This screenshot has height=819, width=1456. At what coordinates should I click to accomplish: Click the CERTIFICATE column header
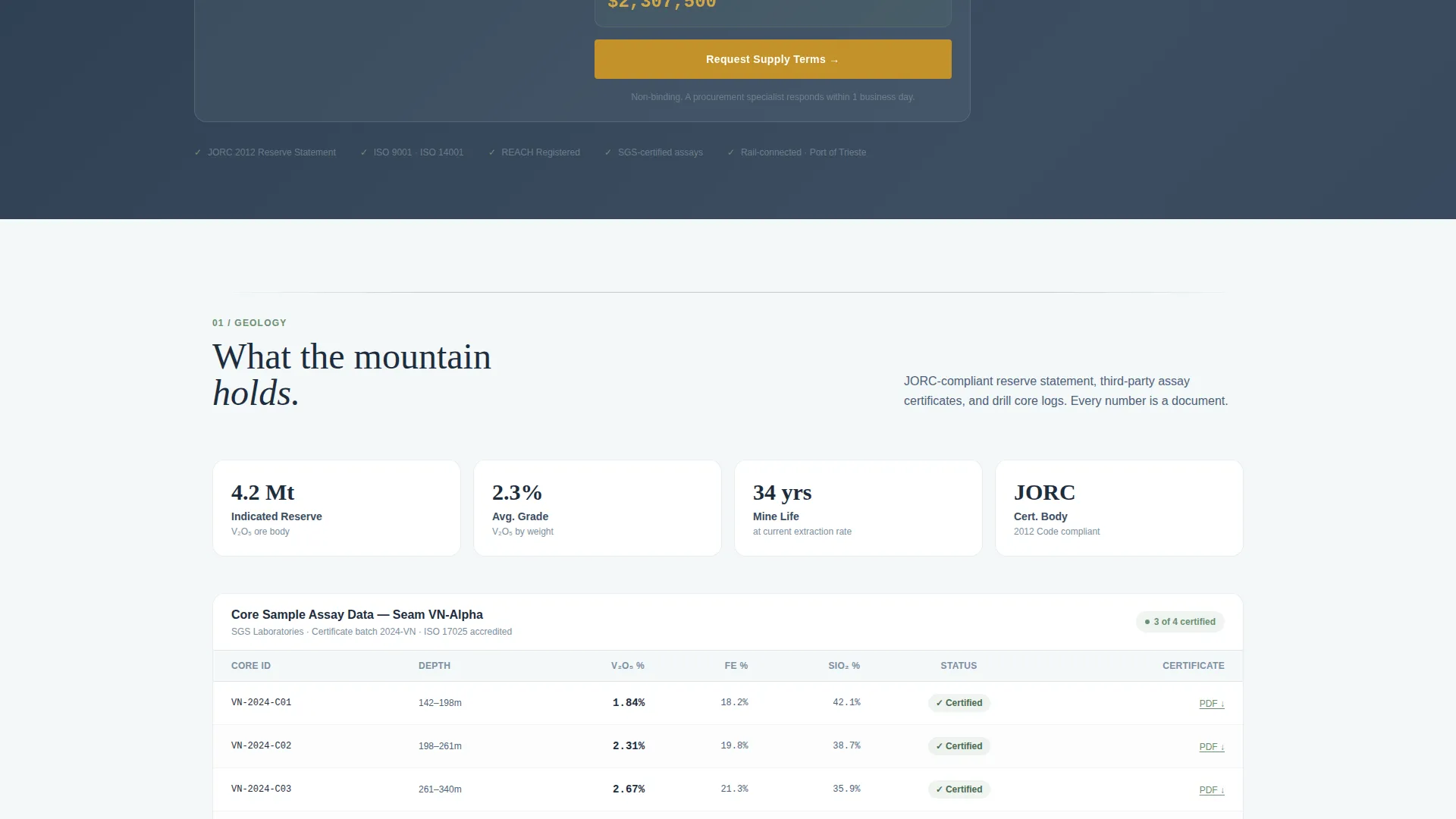pos(1194,666)
